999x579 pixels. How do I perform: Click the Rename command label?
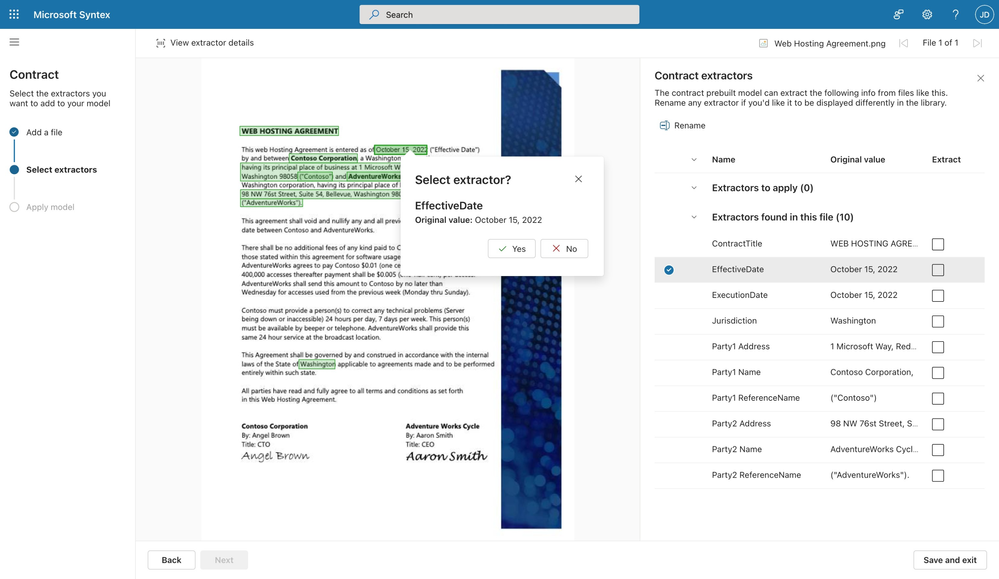(x=689, y=125)
